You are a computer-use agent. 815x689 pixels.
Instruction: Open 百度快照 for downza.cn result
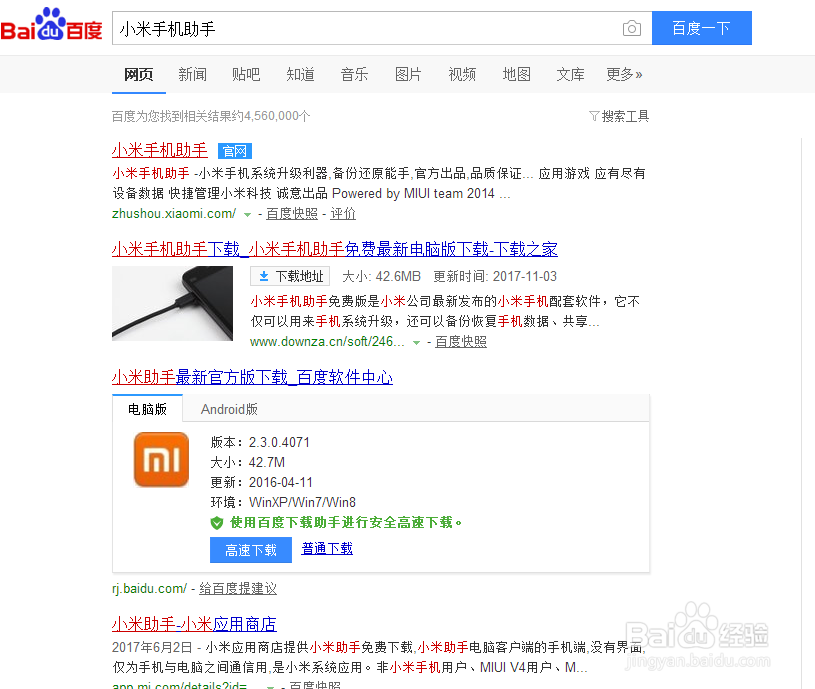(461, 341)
